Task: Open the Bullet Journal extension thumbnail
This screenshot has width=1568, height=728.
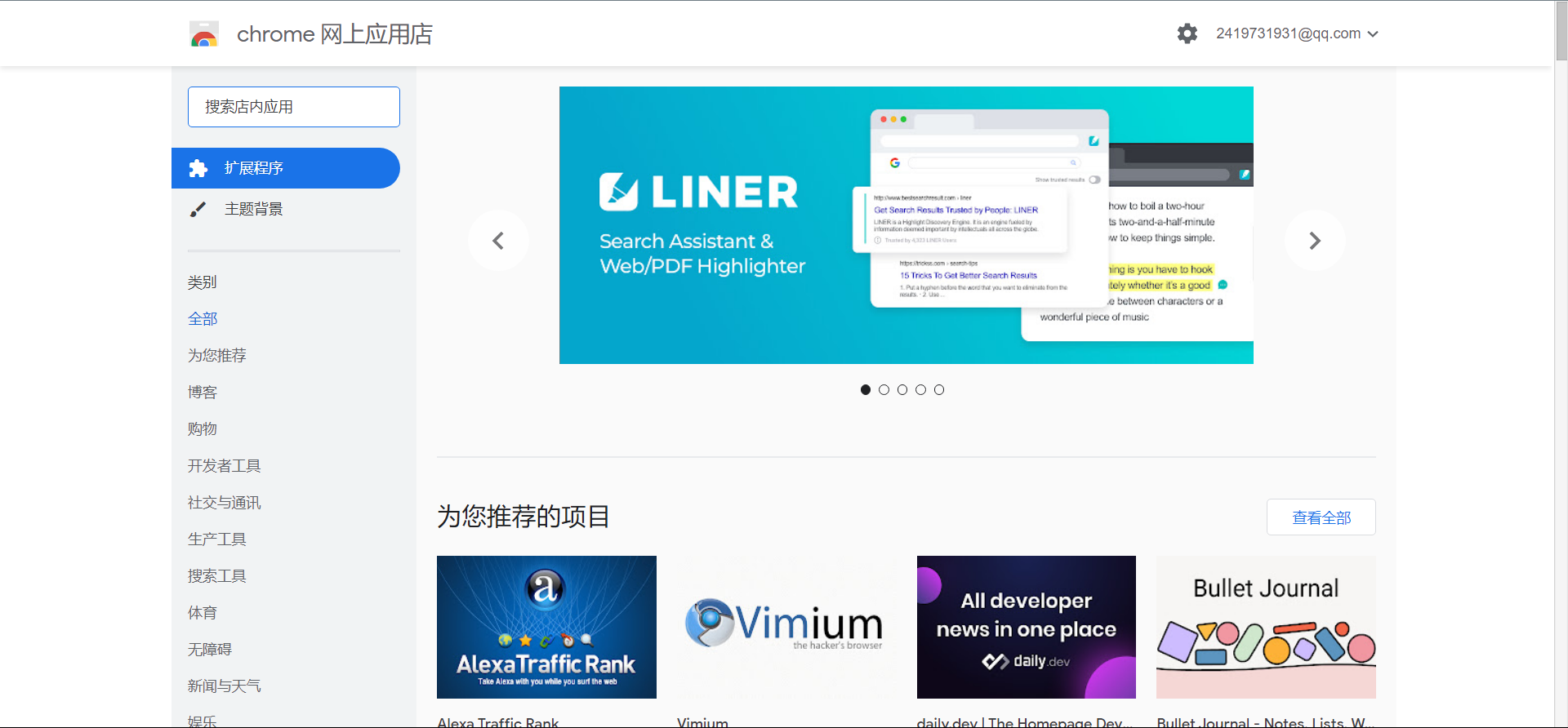Action: point(1266,627)
